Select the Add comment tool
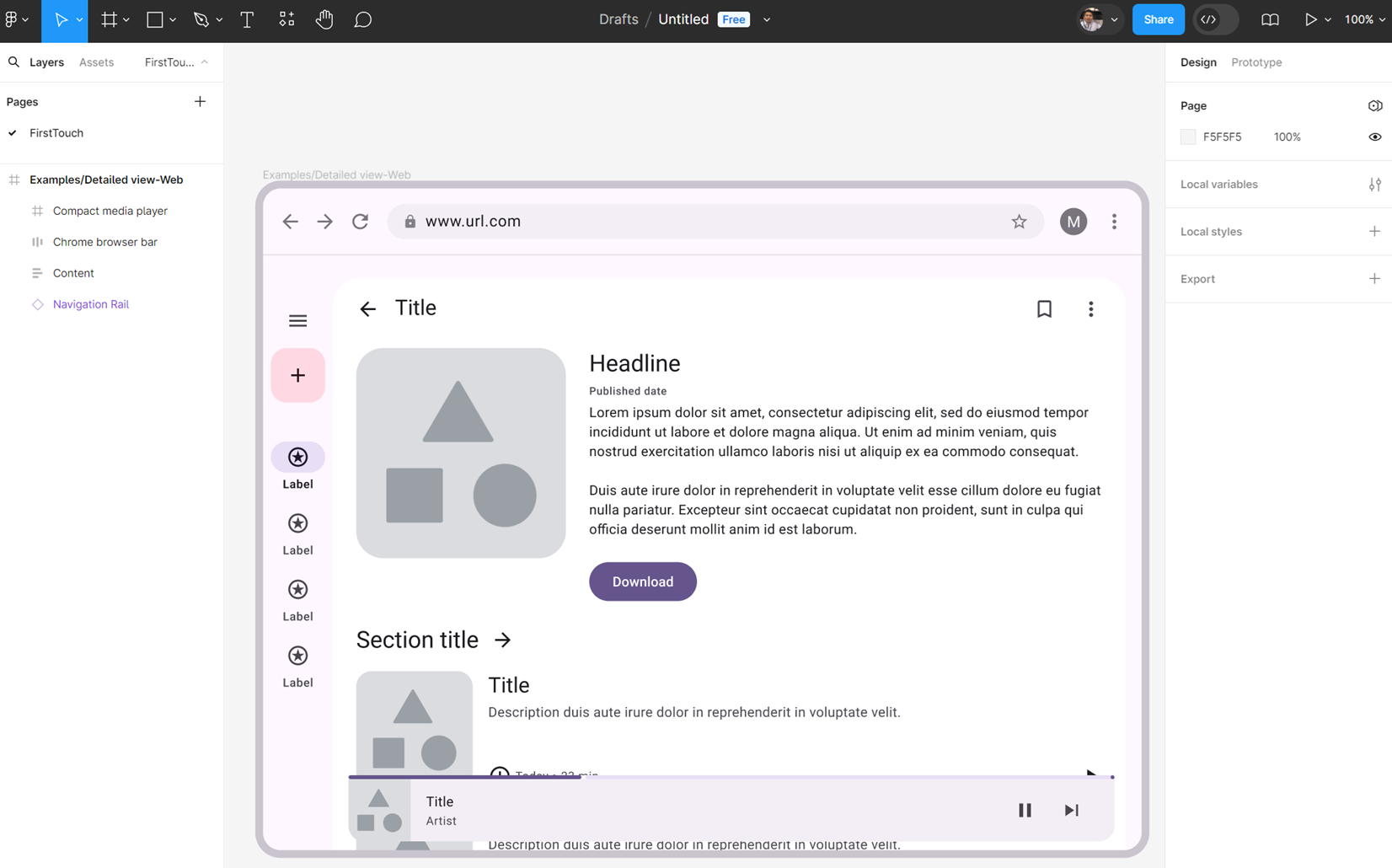This screenshot has height=868, width=1392. coord(362,19)
